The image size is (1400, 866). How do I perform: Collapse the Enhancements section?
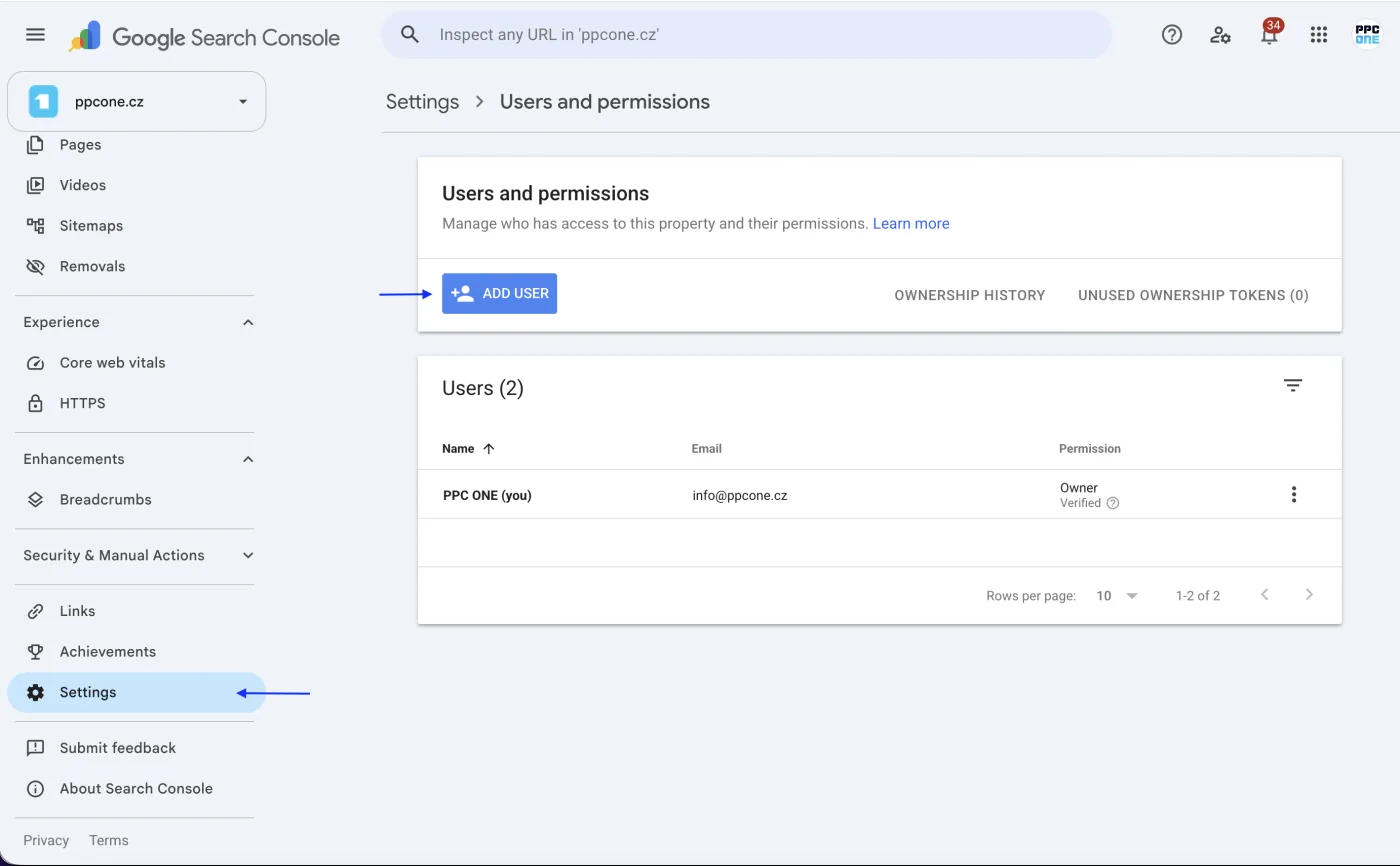tap(248, 460)
